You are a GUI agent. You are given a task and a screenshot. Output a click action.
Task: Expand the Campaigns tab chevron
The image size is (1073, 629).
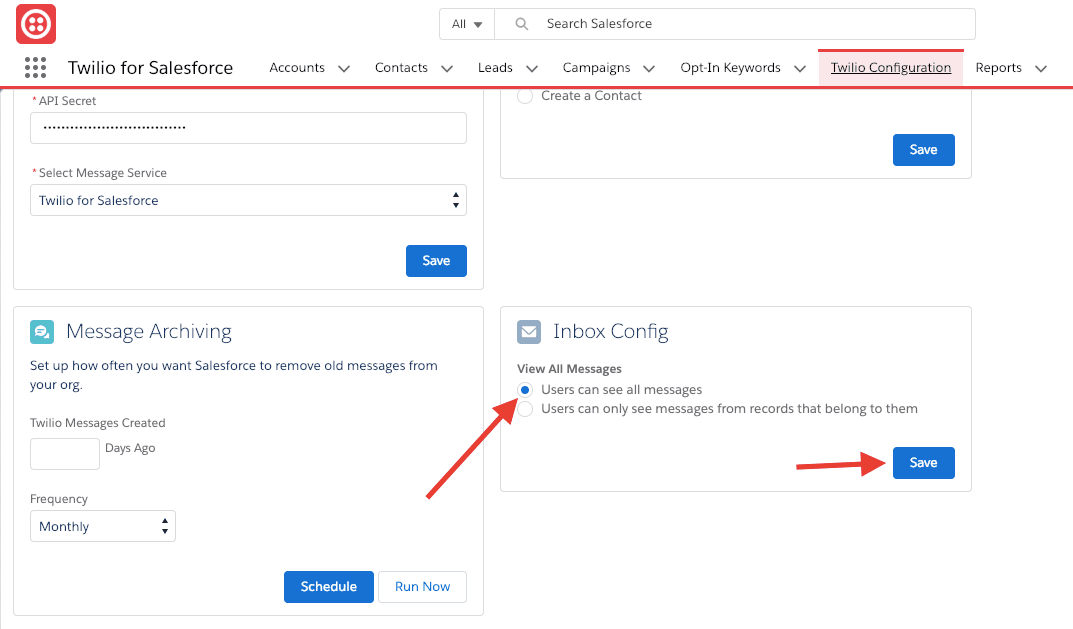(649, 67)
